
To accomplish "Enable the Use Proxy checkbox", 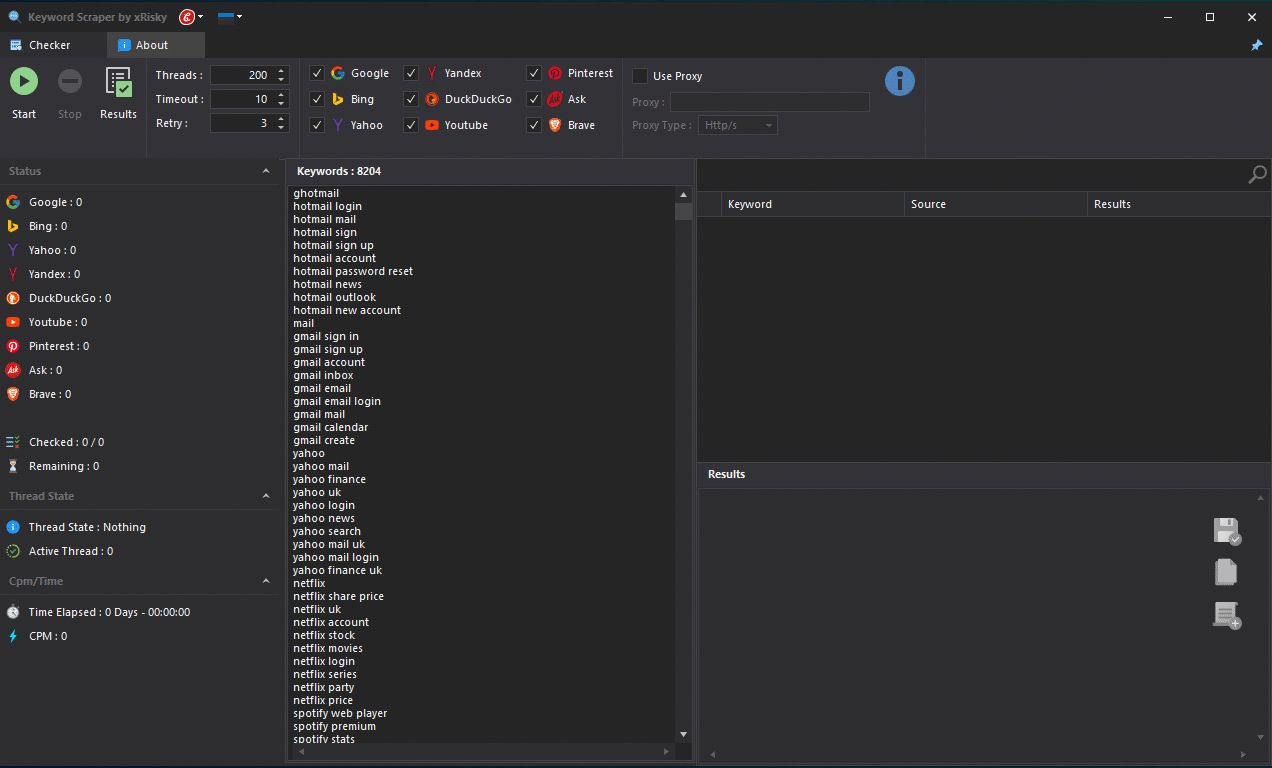I will click(x=638, y=75).
